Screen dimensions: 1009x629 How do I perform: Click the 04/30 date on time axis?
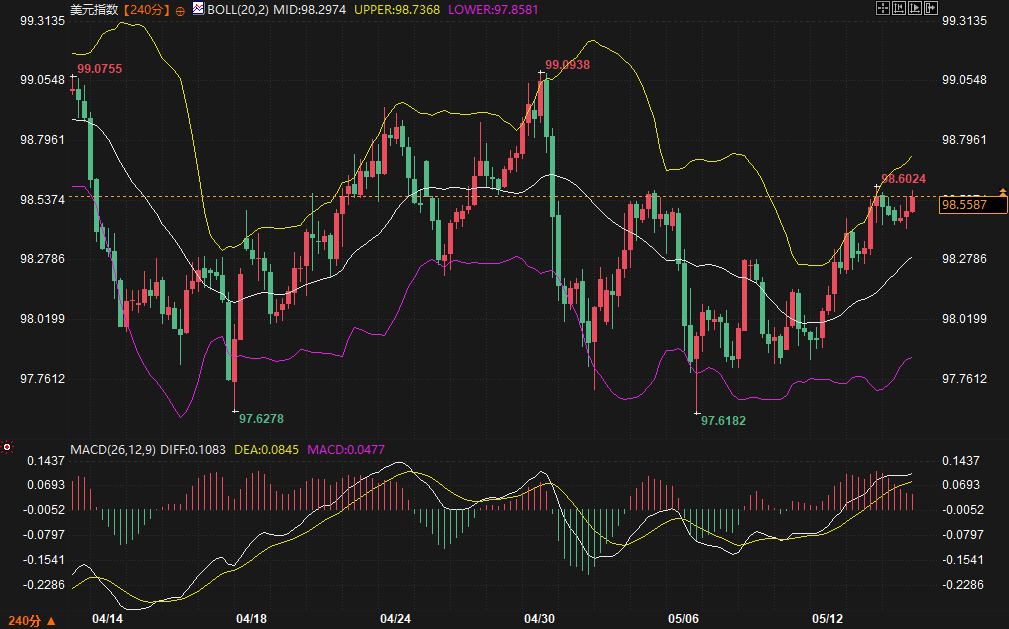(x=539, y=619)
